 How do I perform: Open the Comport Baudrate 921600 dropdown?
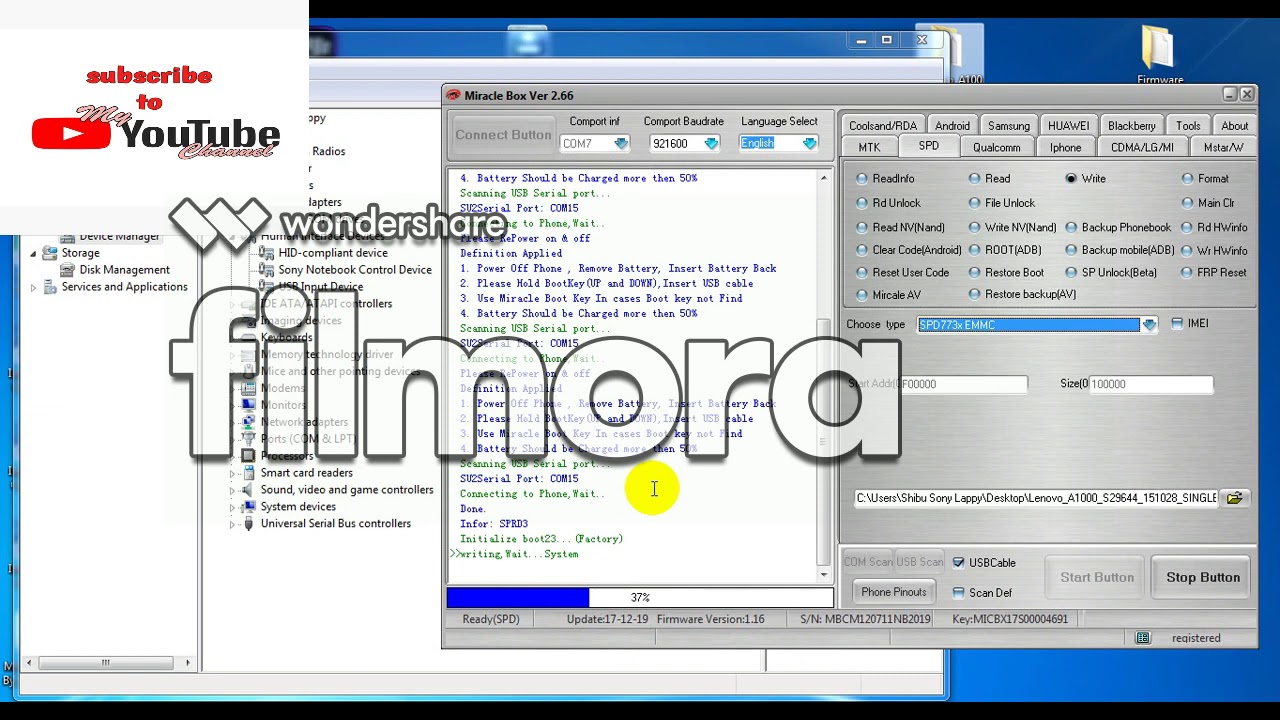(711, 144)
